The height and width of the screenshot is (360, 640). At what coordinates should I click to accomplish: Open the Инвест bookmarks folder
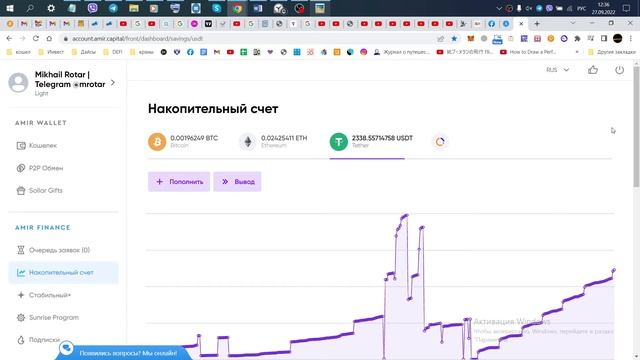click(51, 52)
